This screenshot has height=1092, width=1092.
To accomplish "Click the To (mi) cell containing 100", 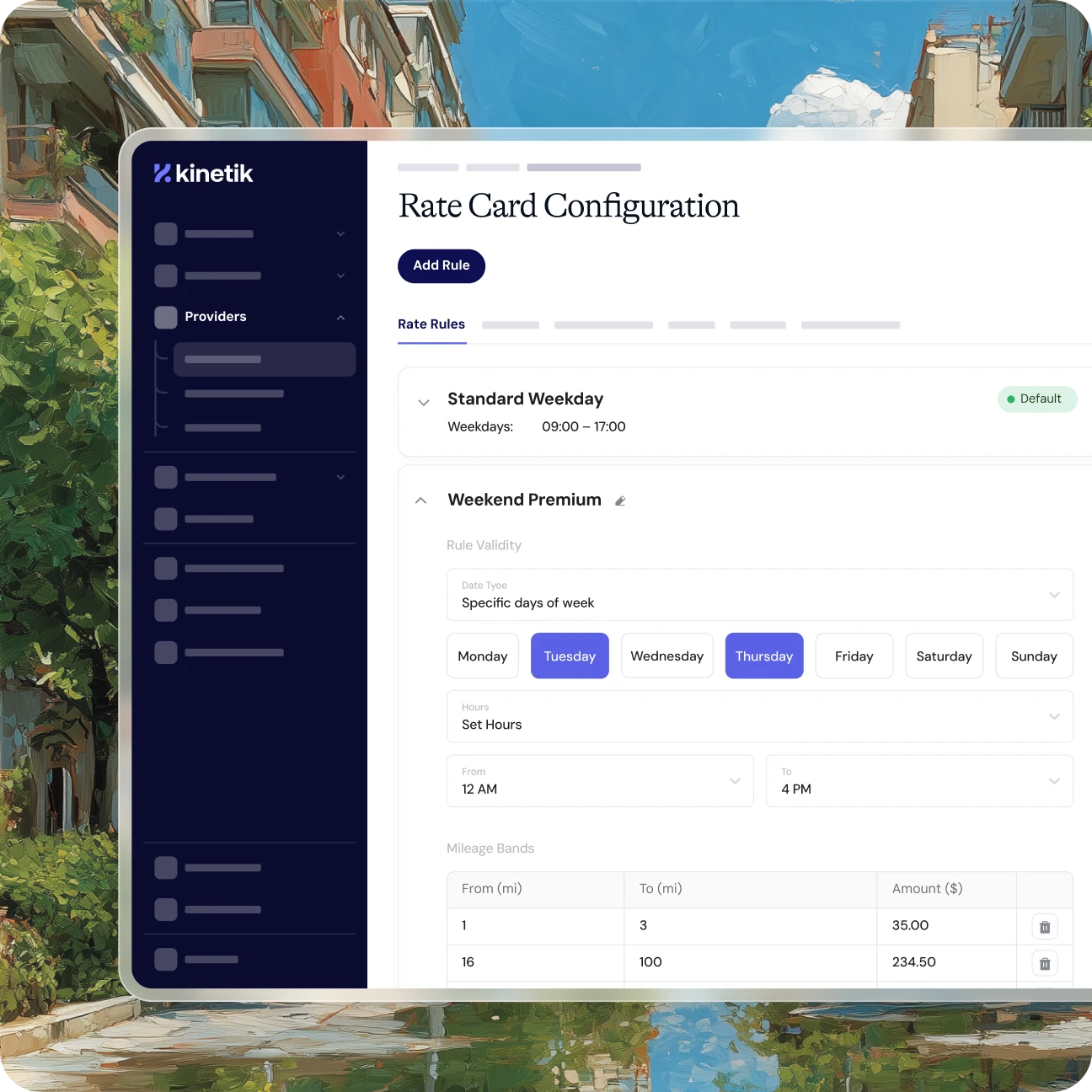I will click(751, 962).
